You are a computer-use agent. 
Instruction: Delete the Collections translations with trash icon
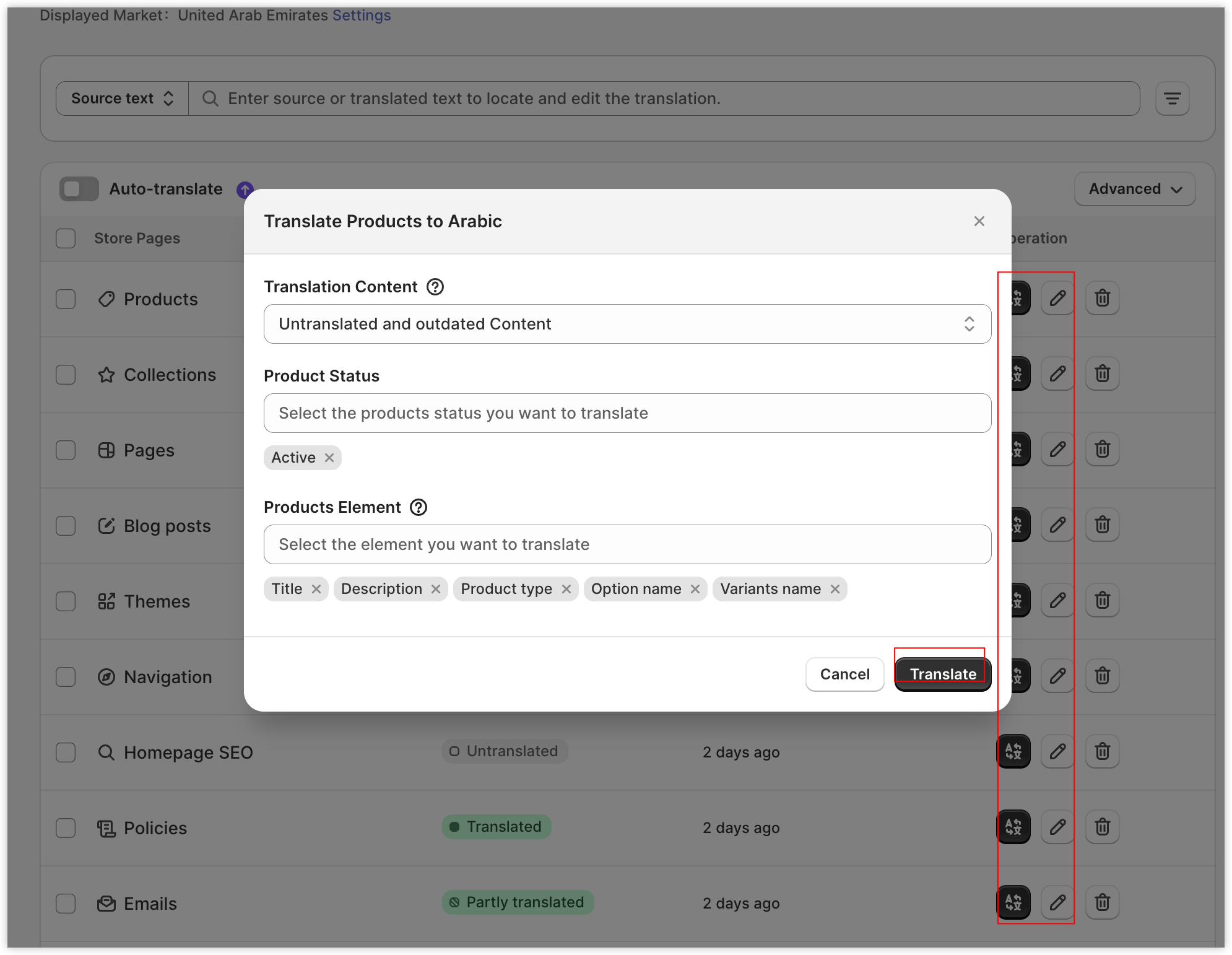click(1102, 373)
